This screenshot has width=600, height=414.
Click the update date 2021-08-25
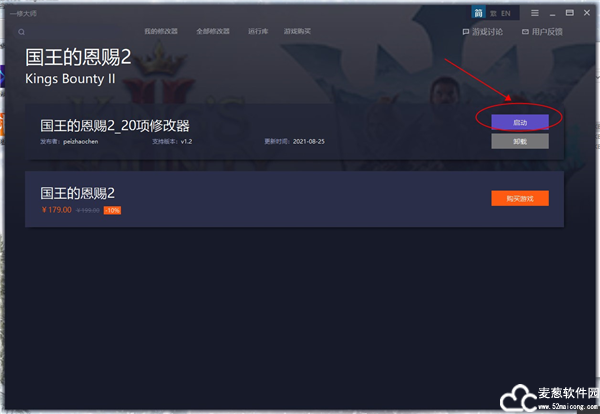[308, 142]
